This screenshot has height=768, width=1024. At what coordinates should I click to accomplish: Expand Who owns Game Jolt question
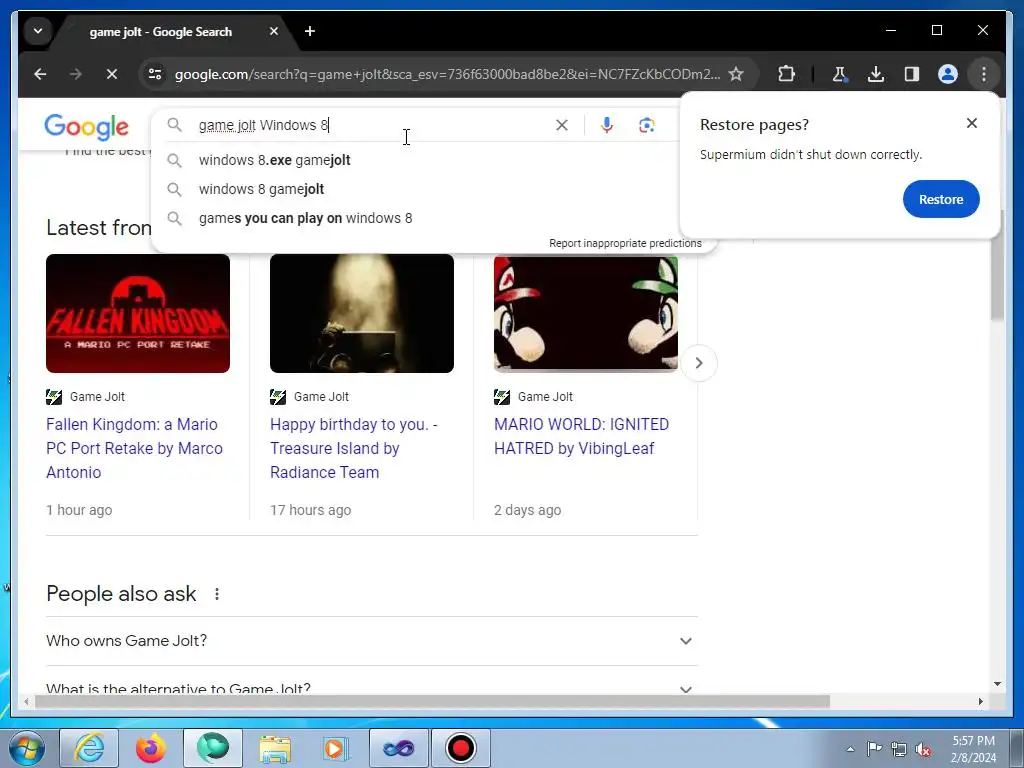pos(372,641)
